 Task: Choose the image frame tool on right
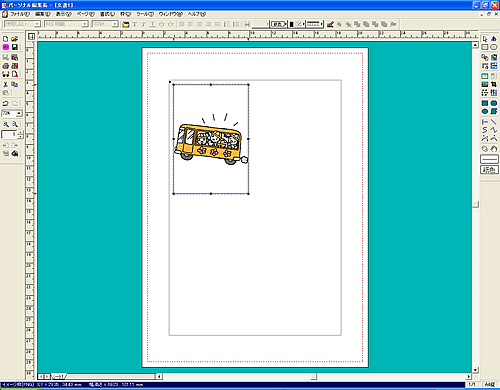[485, 84]
